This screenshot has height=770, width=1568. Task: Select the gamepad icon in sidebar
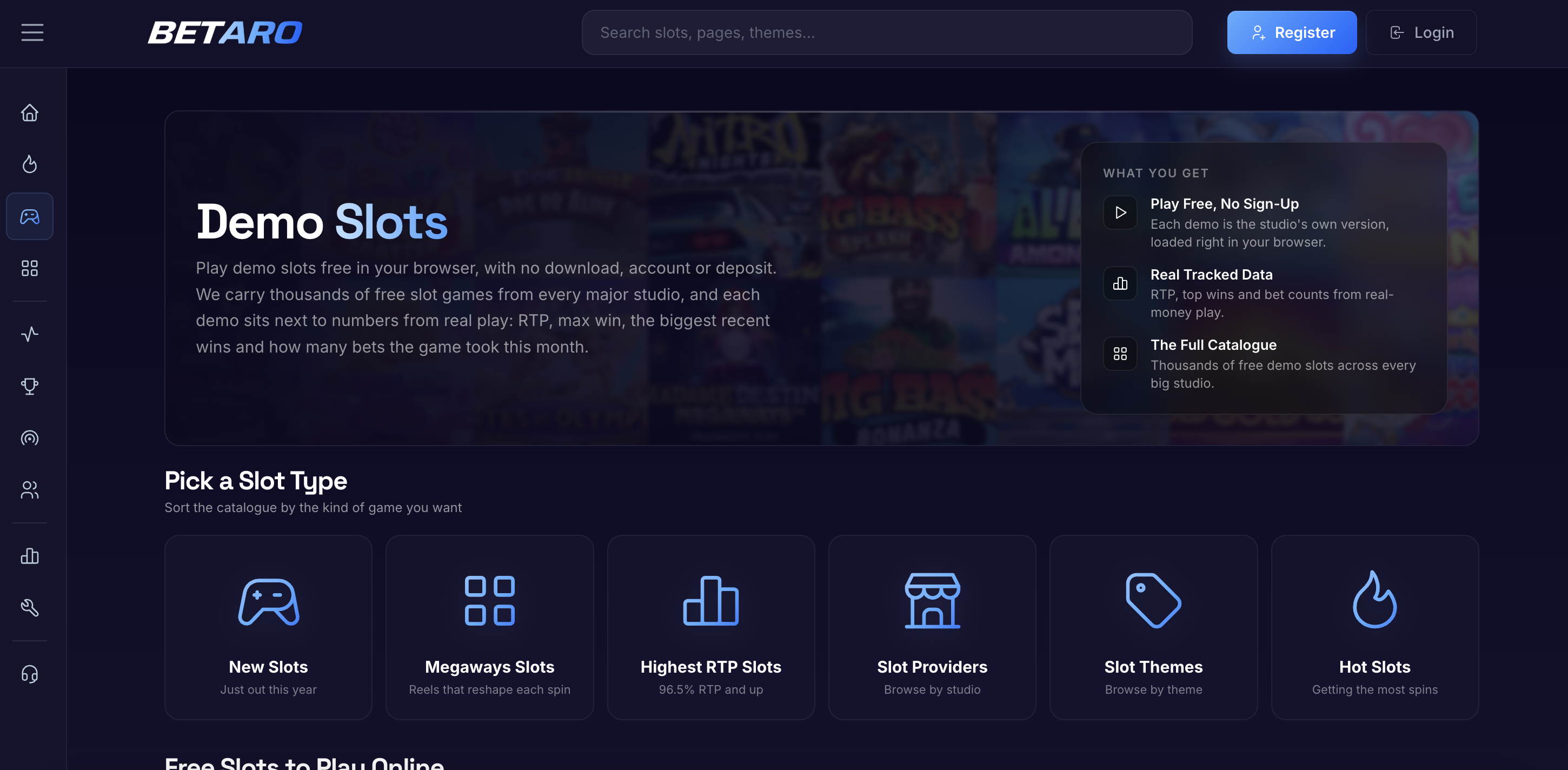pyautogui.click(x=30, y=216)
